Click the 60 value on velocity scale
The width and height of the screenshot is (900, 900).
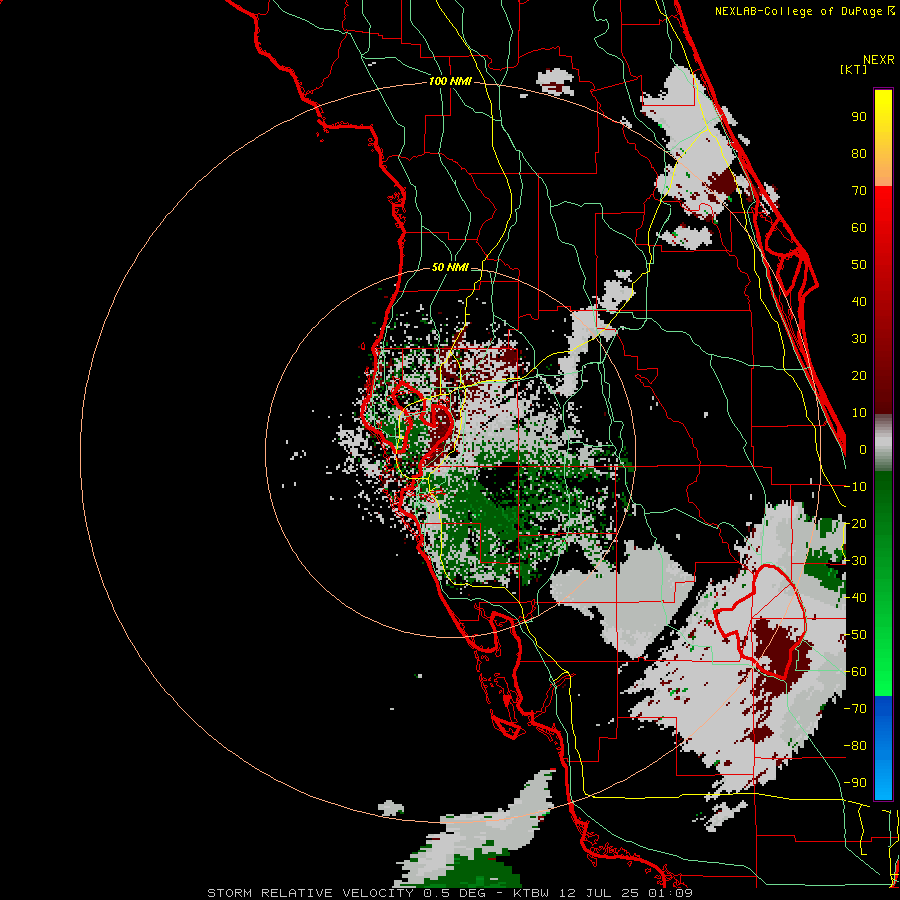[859, 228]
